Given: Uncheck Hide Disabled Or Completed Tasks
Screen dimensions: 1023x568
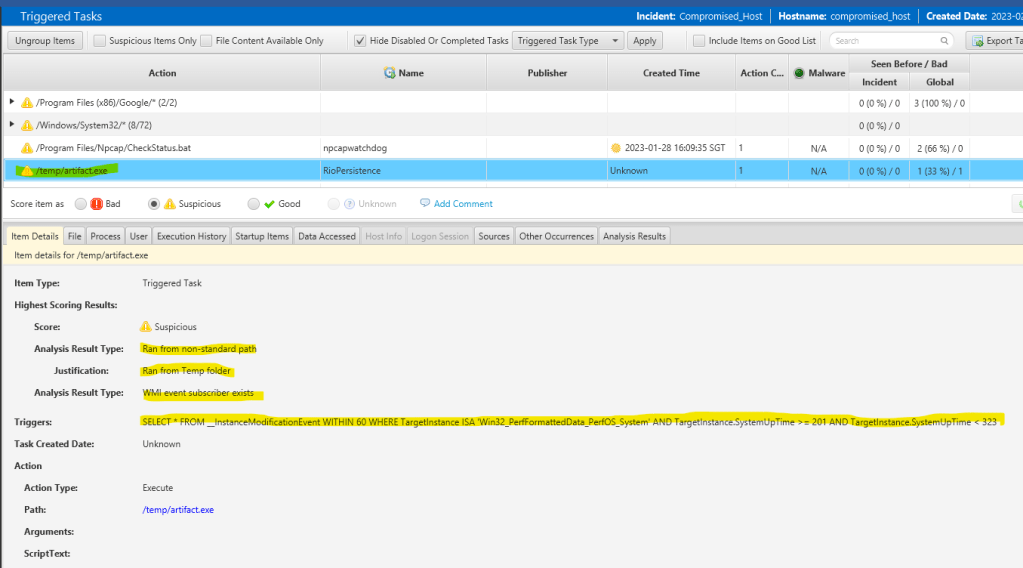Looking at the screenshot, I should (360, 41).
